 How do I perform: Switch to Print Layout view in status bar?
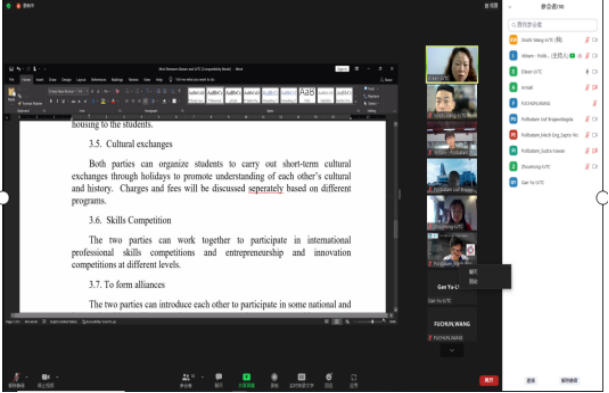tap(337, 322)
